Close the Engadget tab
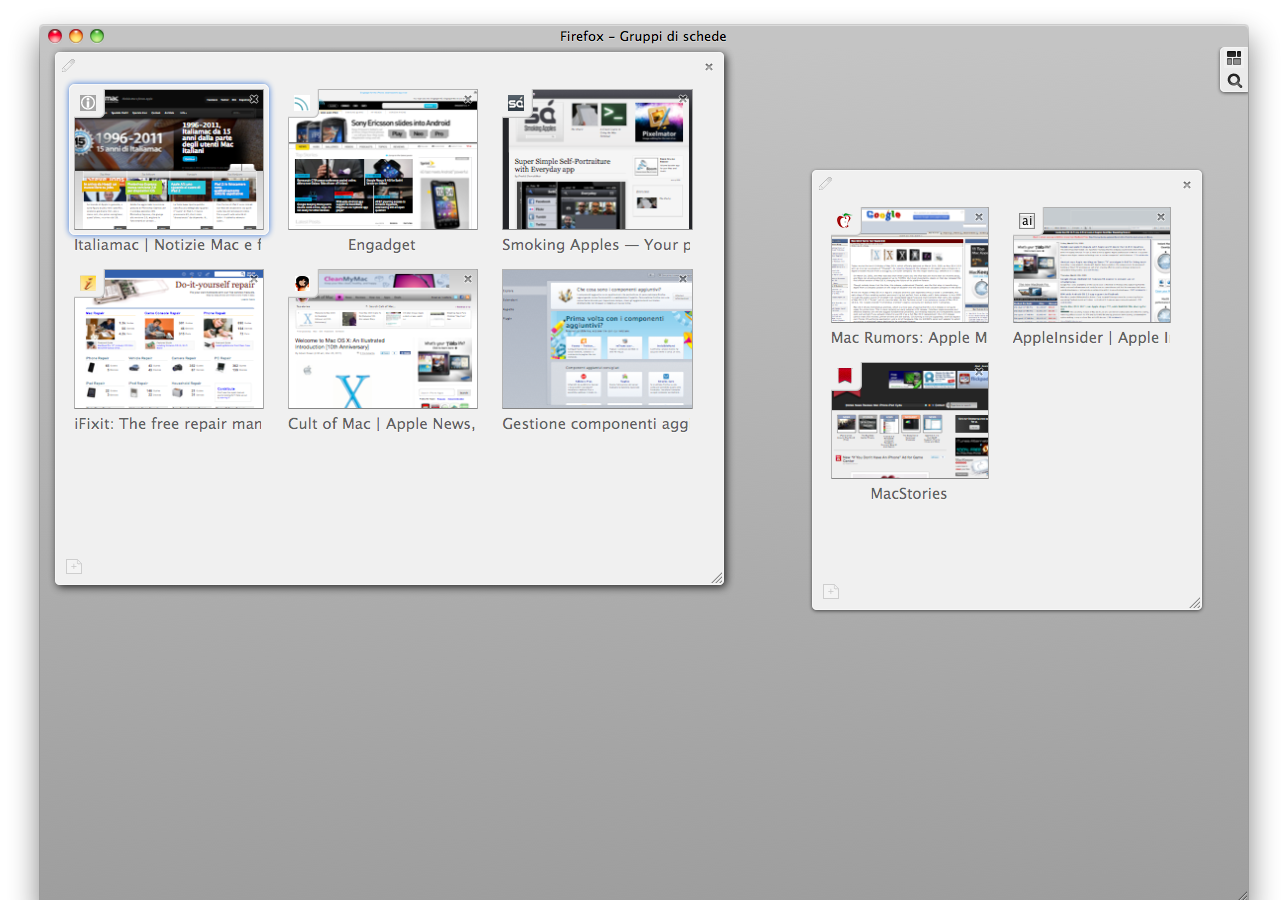Screen dimensions: 1288x900 tap(468, 99)
